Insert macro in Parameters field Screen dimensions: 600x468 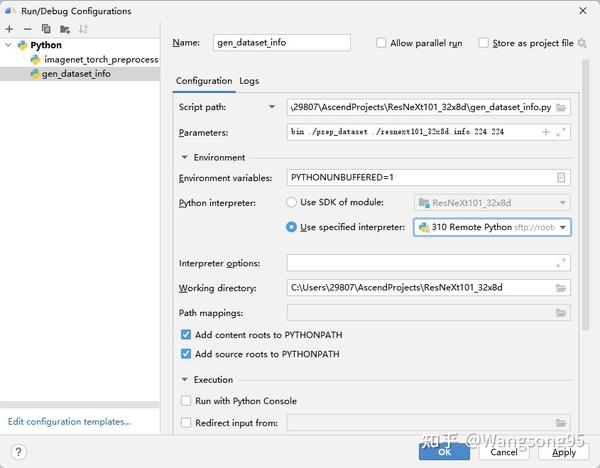pyautogui.click(x=546, y=132)
